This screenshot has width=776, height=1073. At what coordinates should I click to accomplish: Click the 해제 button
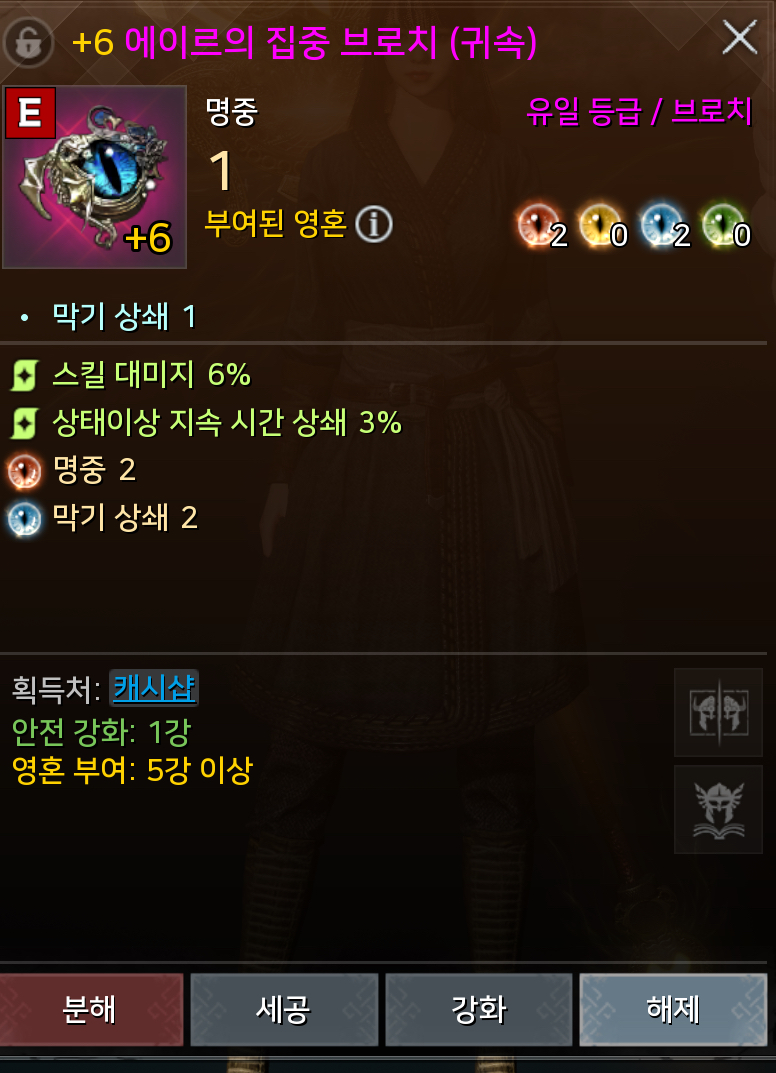point(673,1009)
